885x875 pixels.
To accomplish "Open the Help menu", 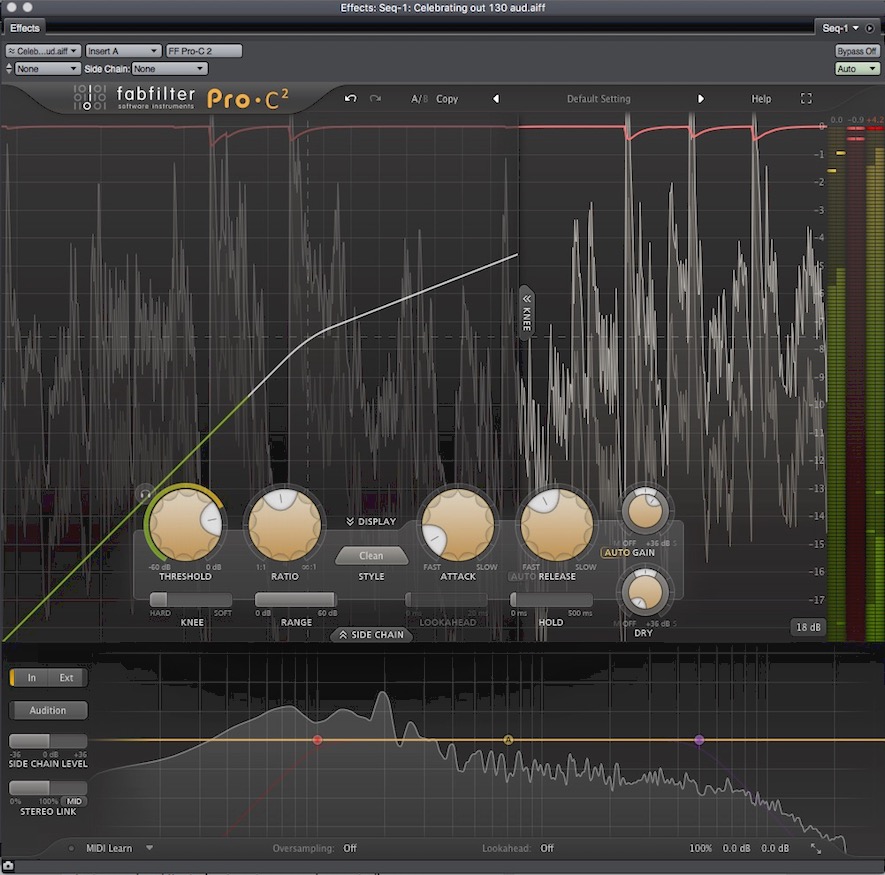I will click(761, 99).
